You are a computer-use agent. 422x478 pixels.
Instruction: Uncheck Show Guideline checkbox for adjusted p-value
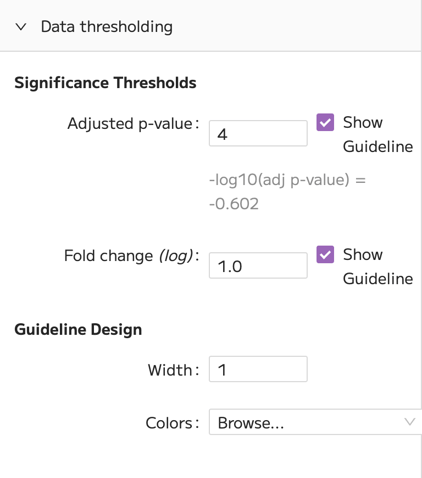pyautogui.click(x=325, y=122)
